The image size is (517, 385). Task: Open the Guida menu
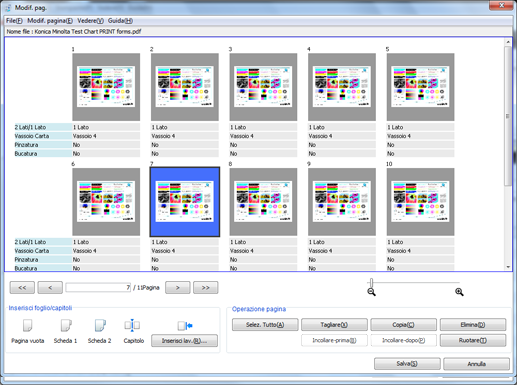[x=120, y=21]
